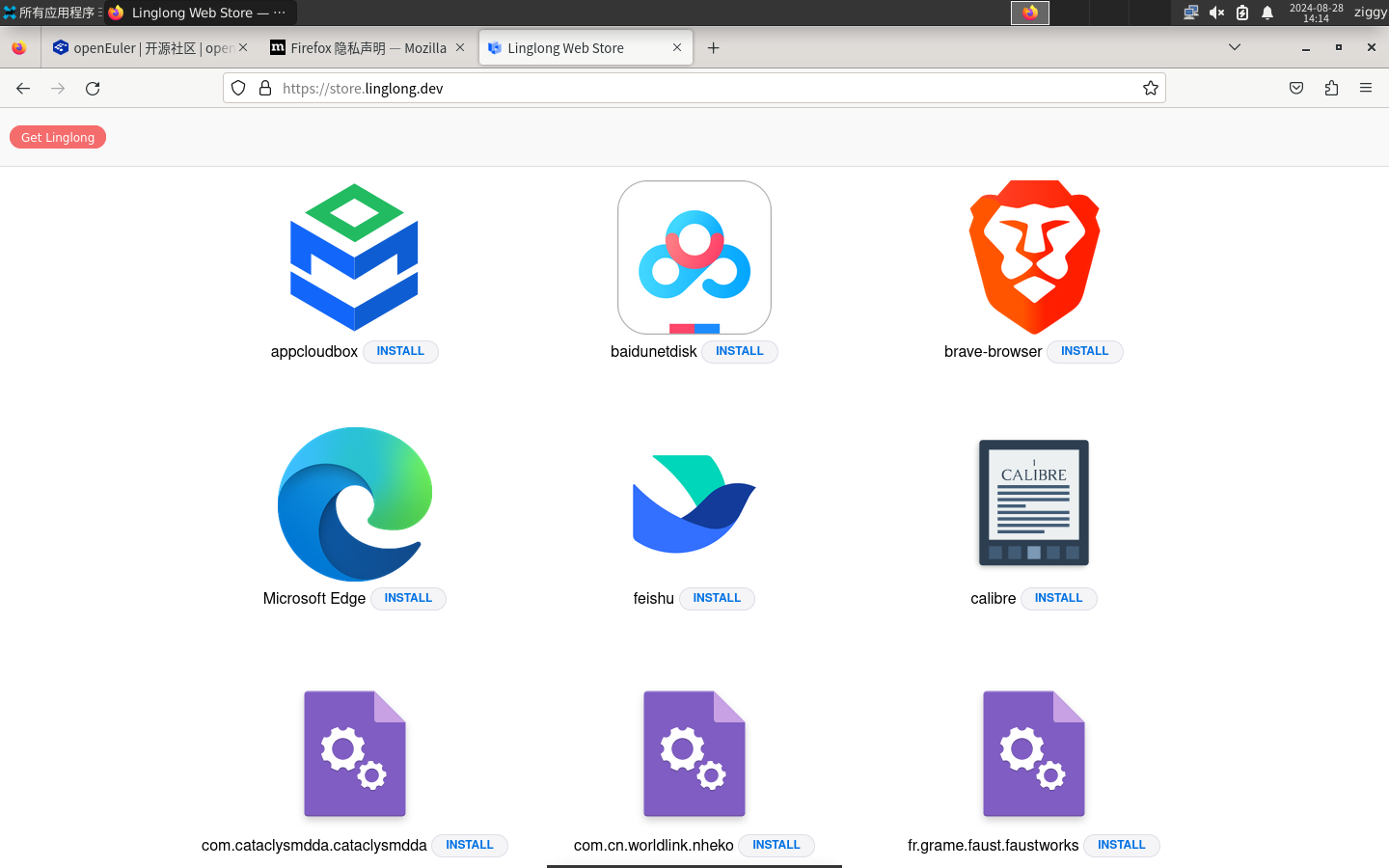Click the Microsoft Edge logo icon

[x=355, y=504]
